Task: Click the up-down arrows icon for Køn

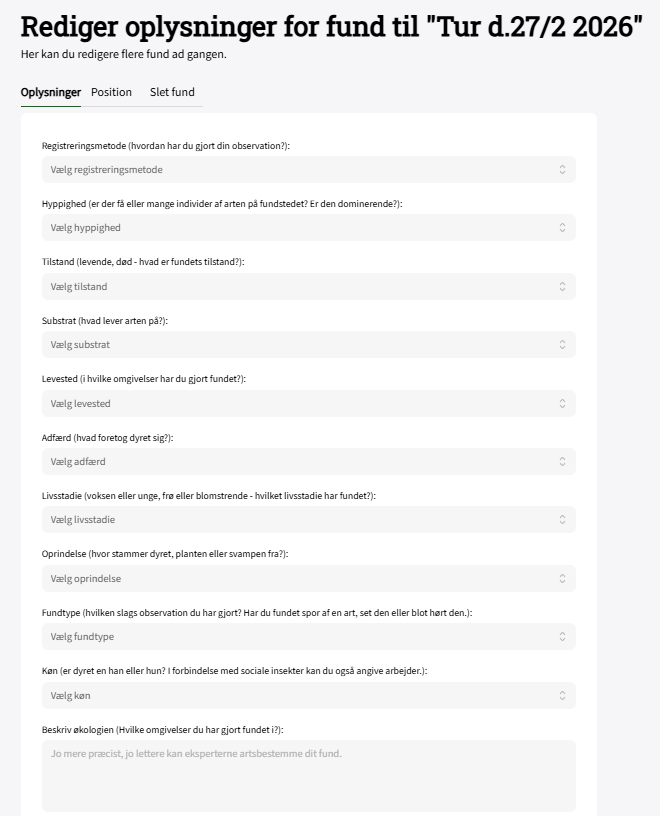Action: (x=562, y=695)
